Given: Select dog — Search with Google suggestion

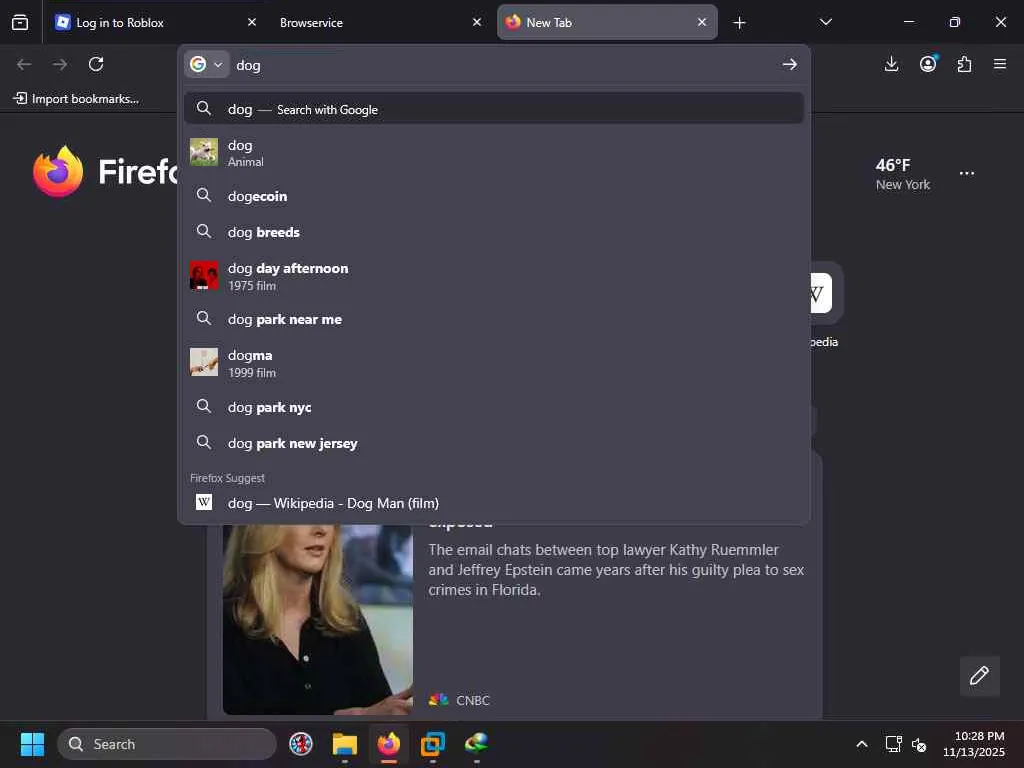Looking at the screenshot, I should [x=494, y=109].
